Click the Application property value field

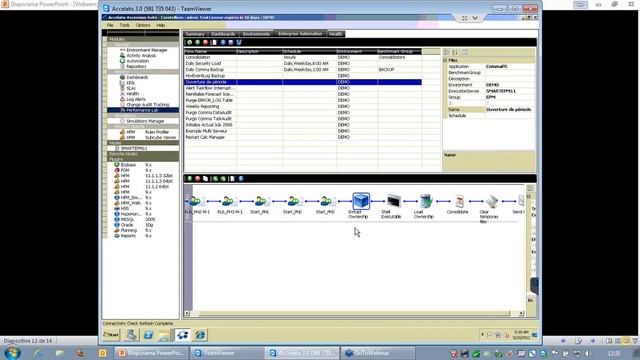509,67
